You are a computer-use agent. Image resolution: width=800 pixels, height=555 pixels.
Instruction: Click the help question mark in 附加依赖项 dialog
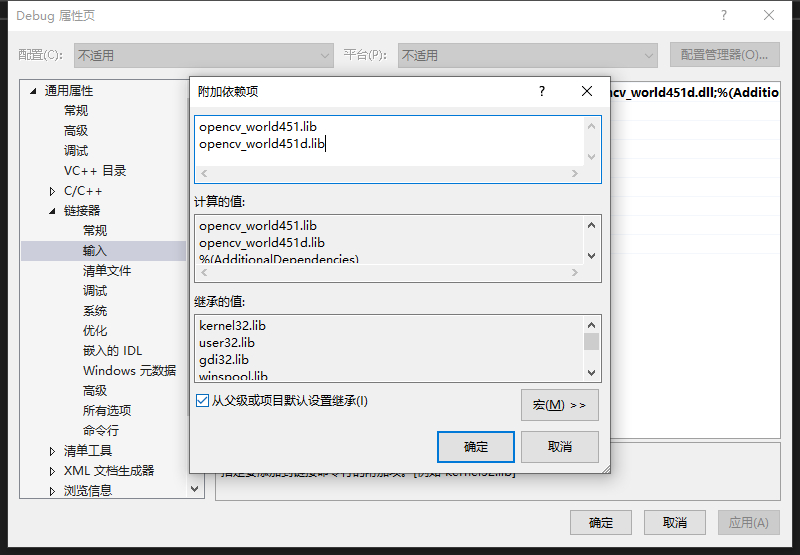pos(542,92)
